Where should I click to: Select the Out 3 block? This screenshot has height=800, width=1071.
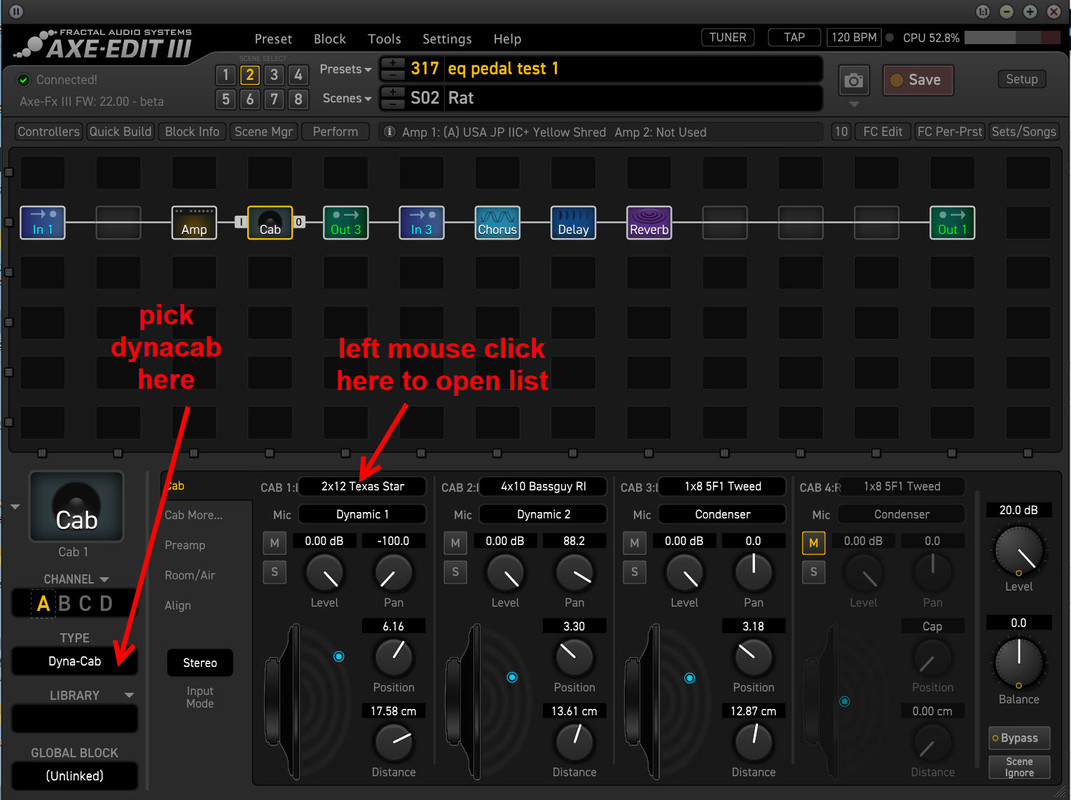tap(346, 223)
